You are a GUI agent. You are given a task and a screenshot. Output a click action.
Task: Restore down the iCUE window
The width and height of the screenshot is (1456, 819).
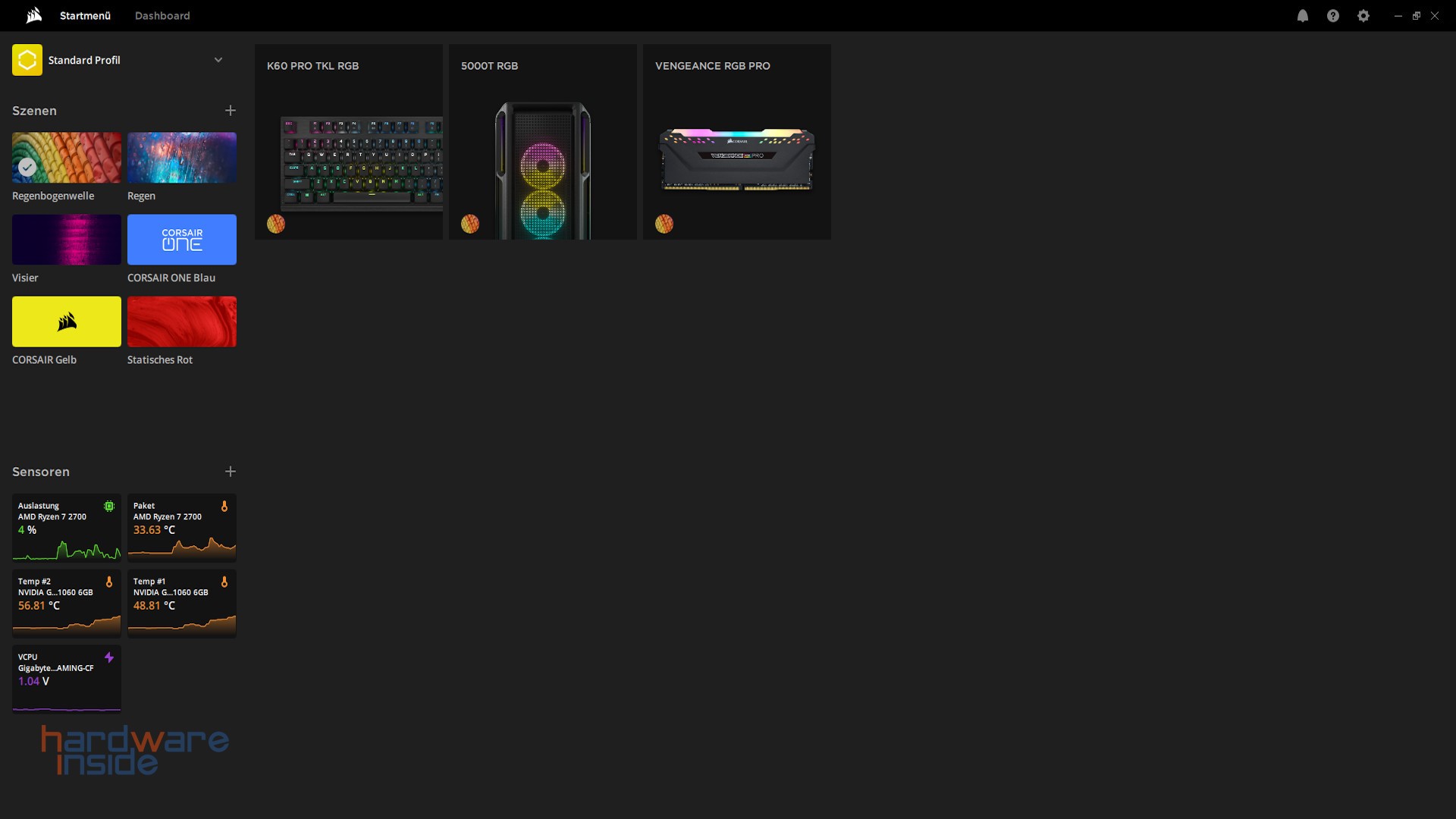[x=1416, y=16]
